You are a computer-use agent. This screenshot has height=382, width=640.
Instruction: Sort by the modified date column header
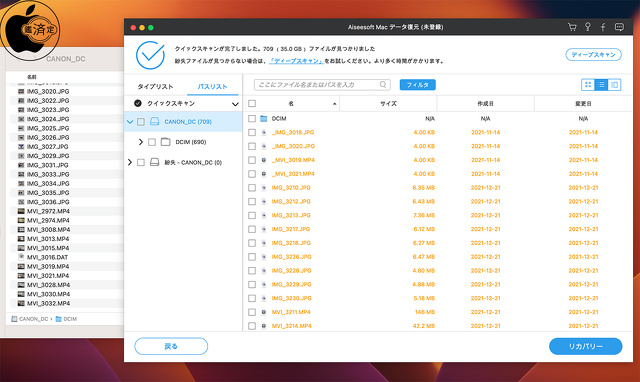click(583, 104)
